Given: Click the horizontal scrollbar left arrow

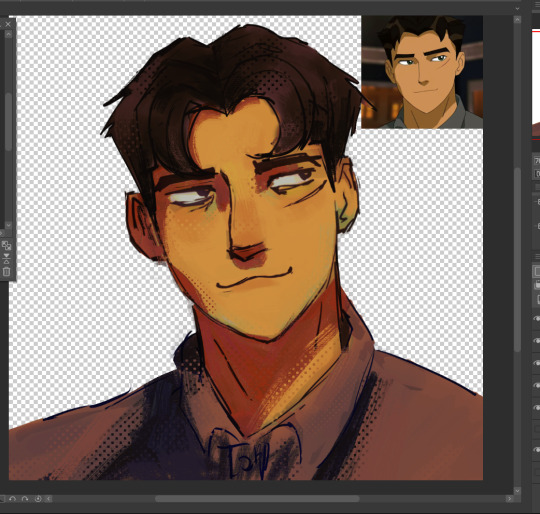Looking at the screenshot, I should point(49,499).
